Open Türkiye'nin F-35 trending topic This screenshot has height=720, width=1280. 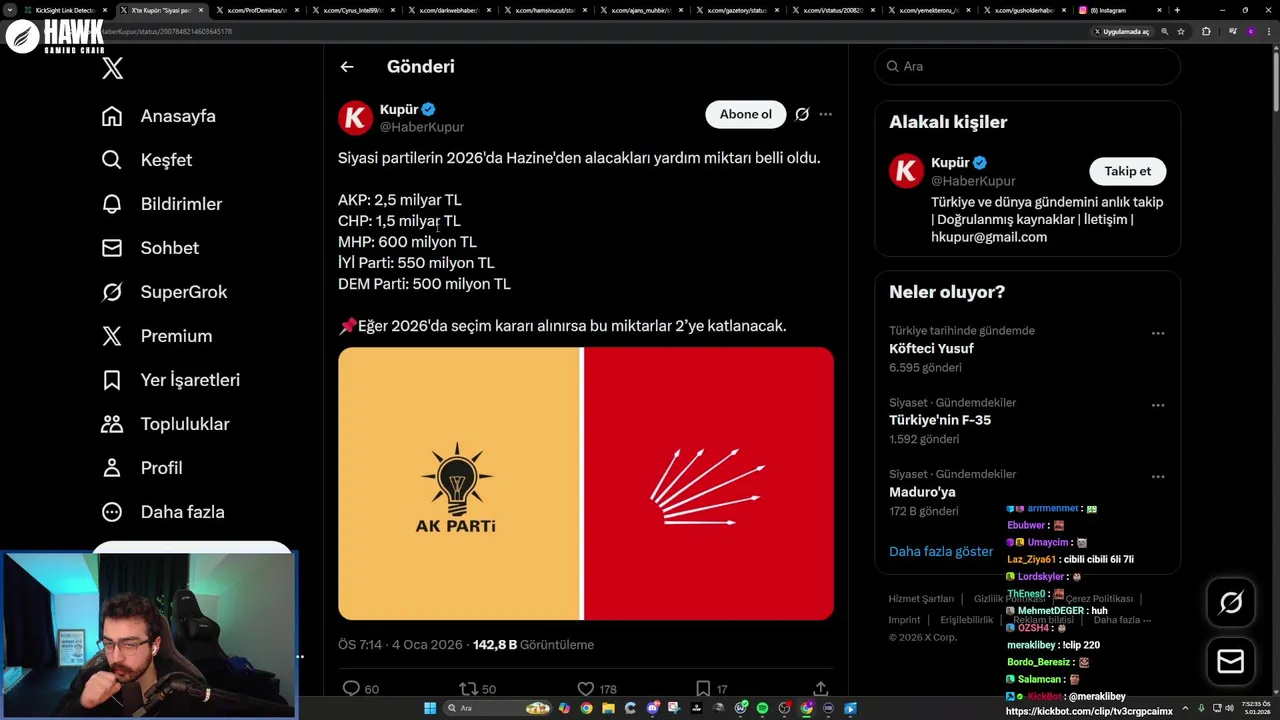tap(940, 420)
